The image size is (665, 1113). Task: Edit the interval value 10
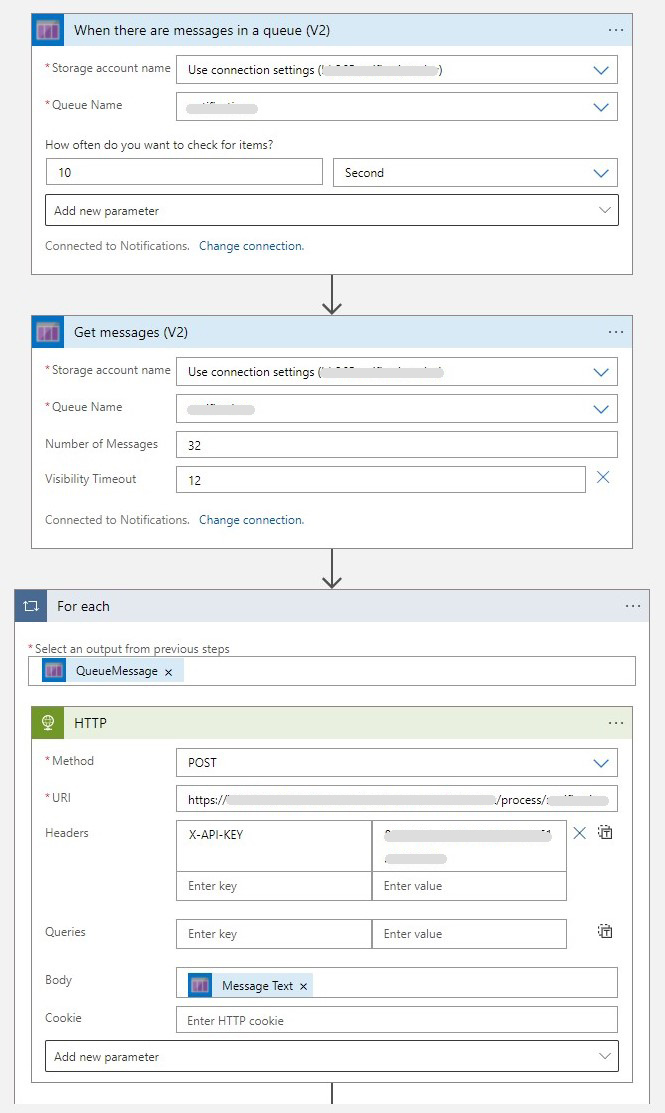(184, 172)
